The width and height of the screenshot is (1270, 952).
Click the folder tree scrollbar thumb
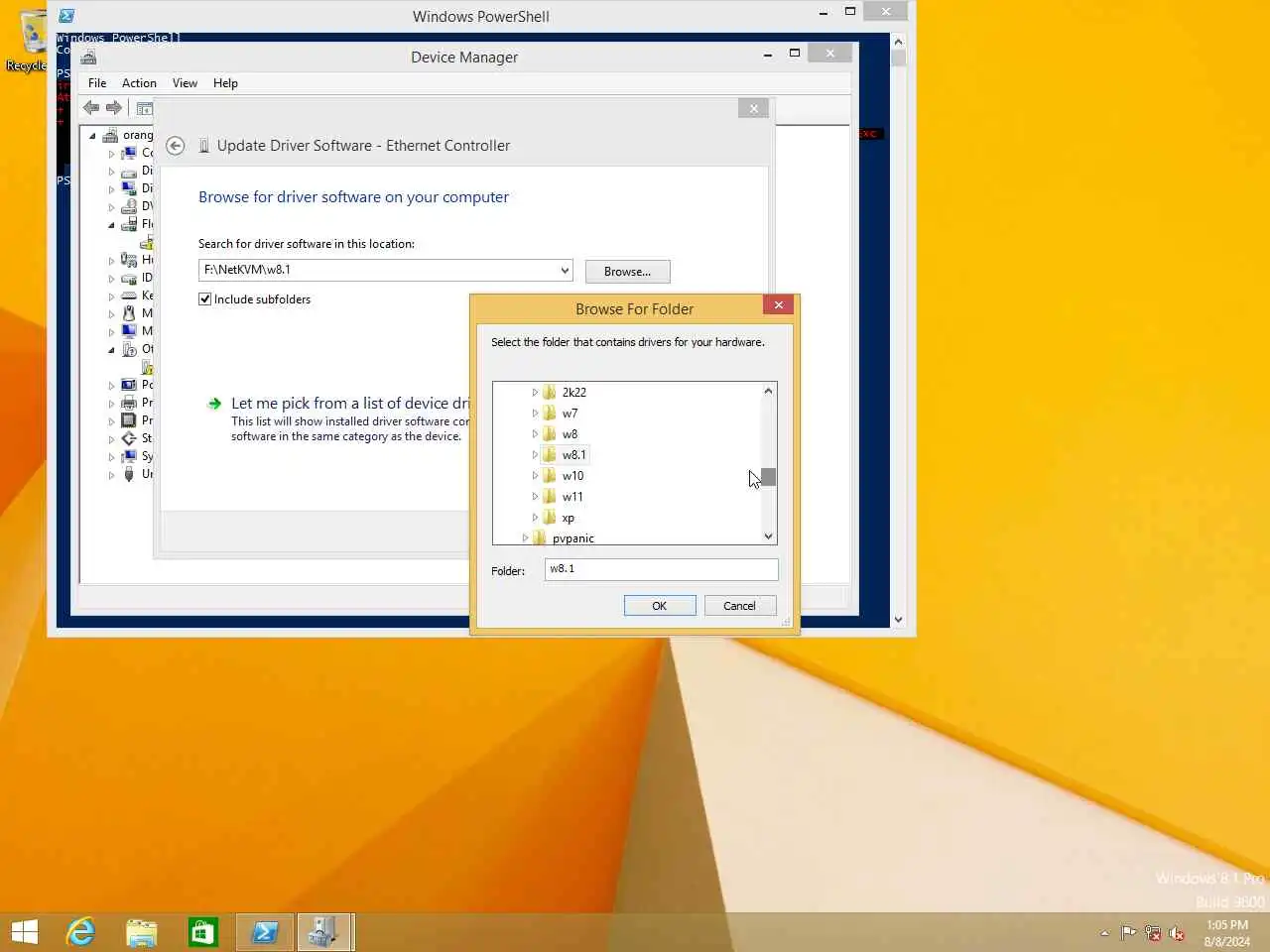click(769, 477)
